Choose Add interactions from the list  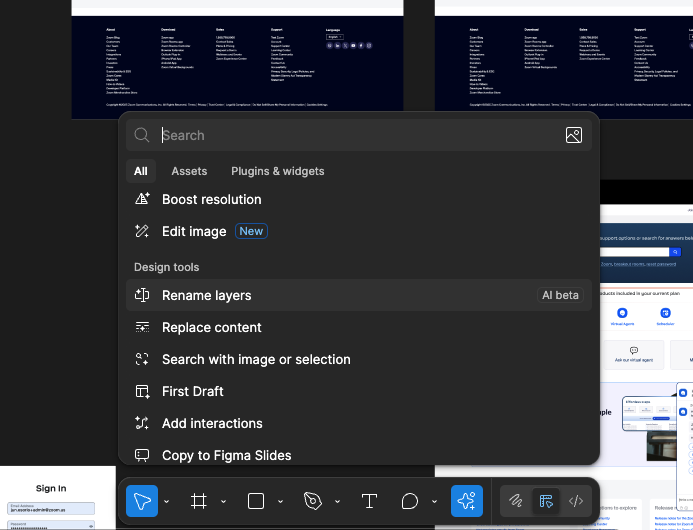[212, 423]
